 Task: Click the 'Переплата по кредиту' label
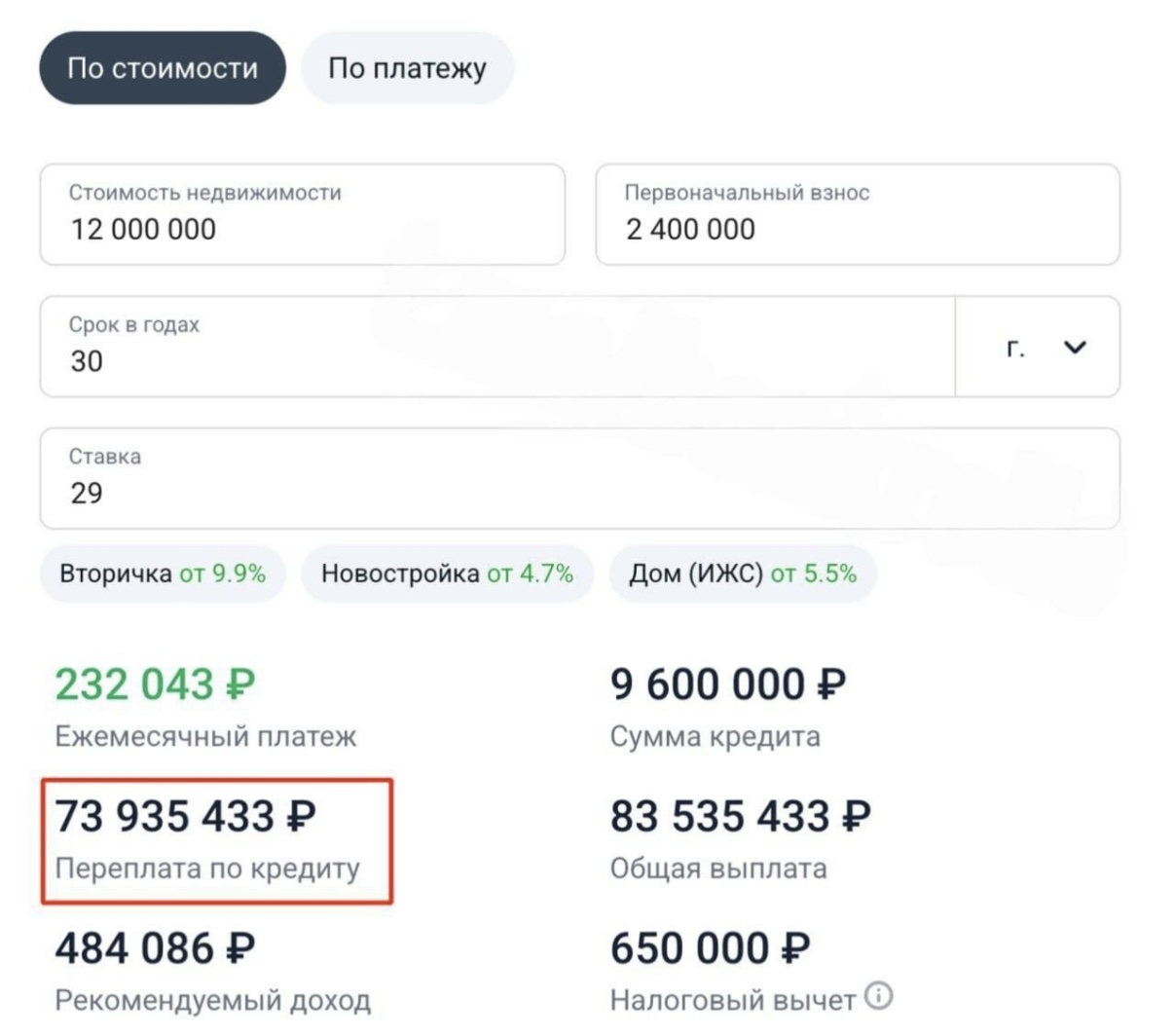point(207,869)
